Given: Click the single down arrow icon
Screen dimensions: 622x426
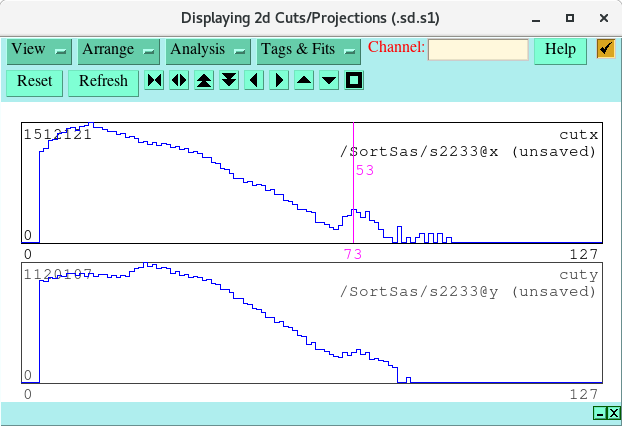Looking at the screenshot, I should pyautogui.click(x=329, y=81).
